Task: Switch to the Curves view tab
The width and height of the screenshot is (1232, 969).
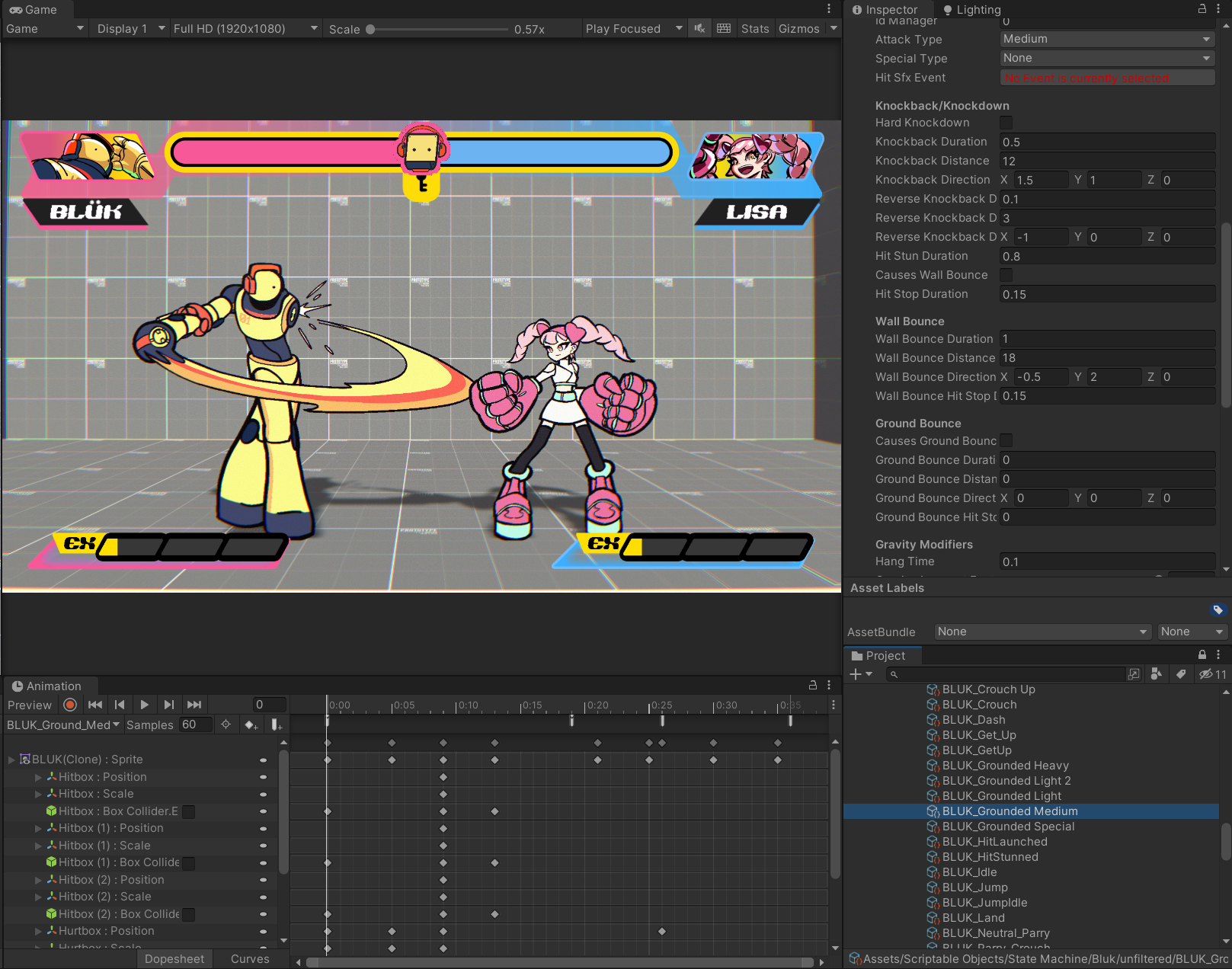Action: point(250,959)
